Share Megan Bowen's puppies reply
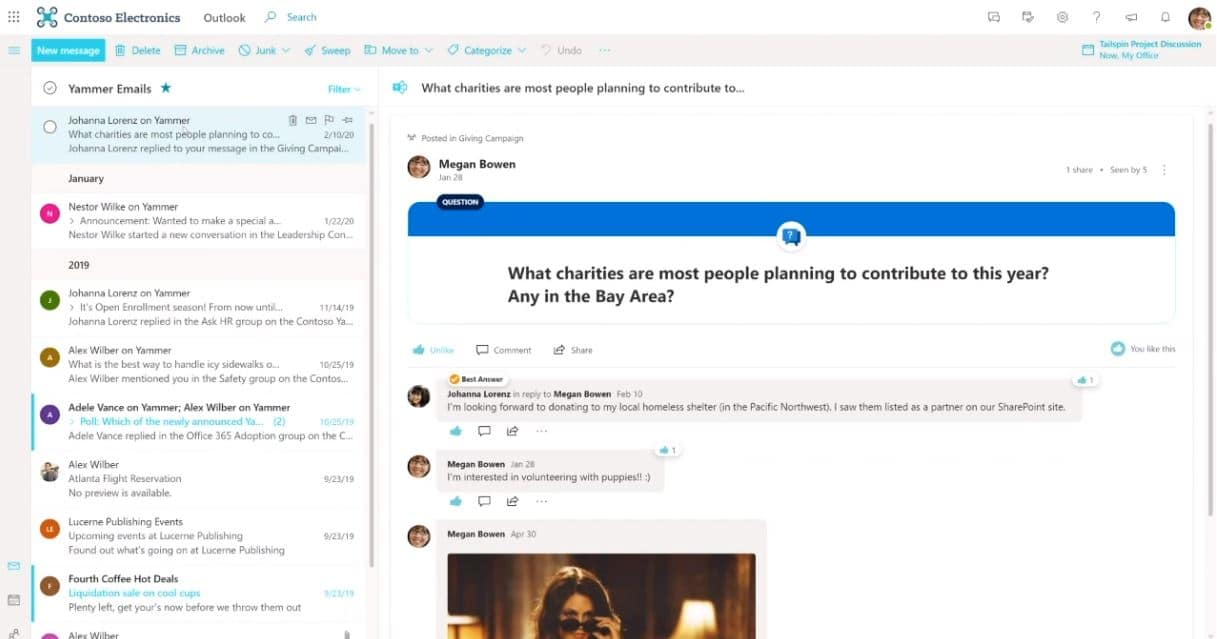Screen dimensions: 1217x639 [512, 501]
